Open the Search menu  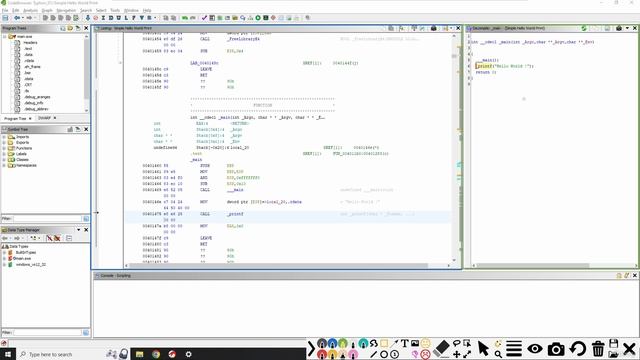pyautogui.click(x=86, y=10)
